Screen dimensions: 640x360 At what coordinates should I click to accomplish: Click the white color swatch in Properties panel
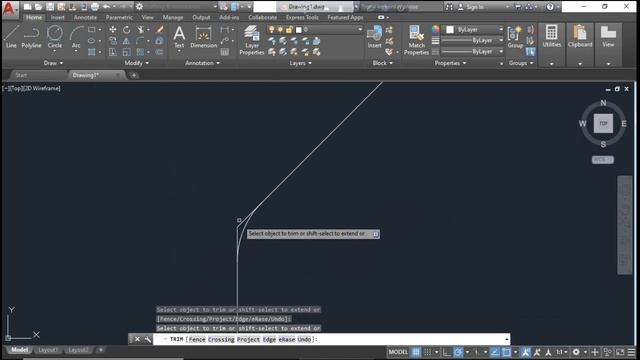coord(450,29)
